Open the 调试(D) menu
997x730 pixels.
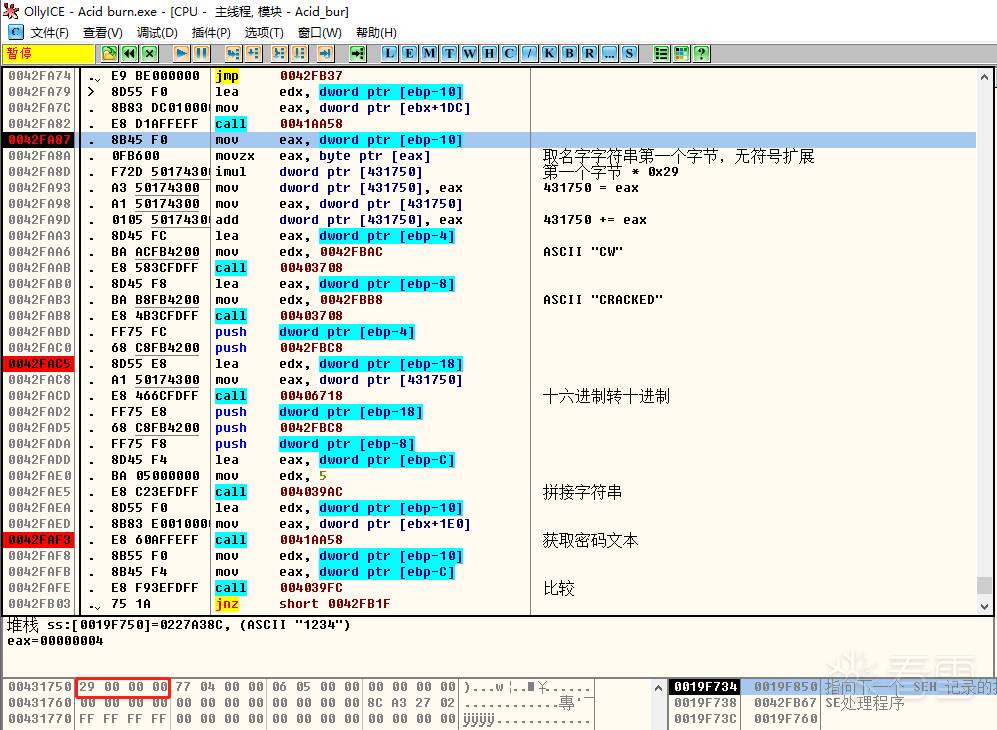(x=157, y=32)
